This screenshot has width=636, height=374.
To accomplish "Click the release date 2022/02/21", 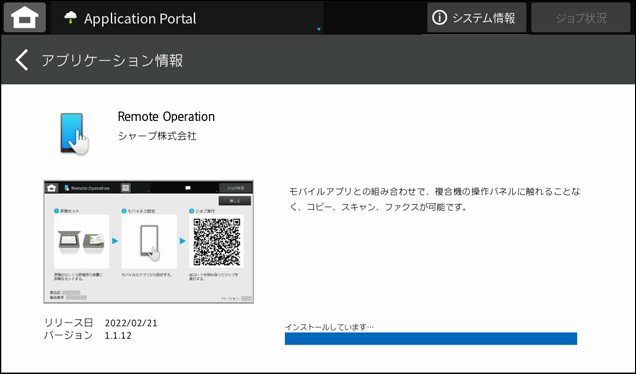I will [x=131, y=323].
